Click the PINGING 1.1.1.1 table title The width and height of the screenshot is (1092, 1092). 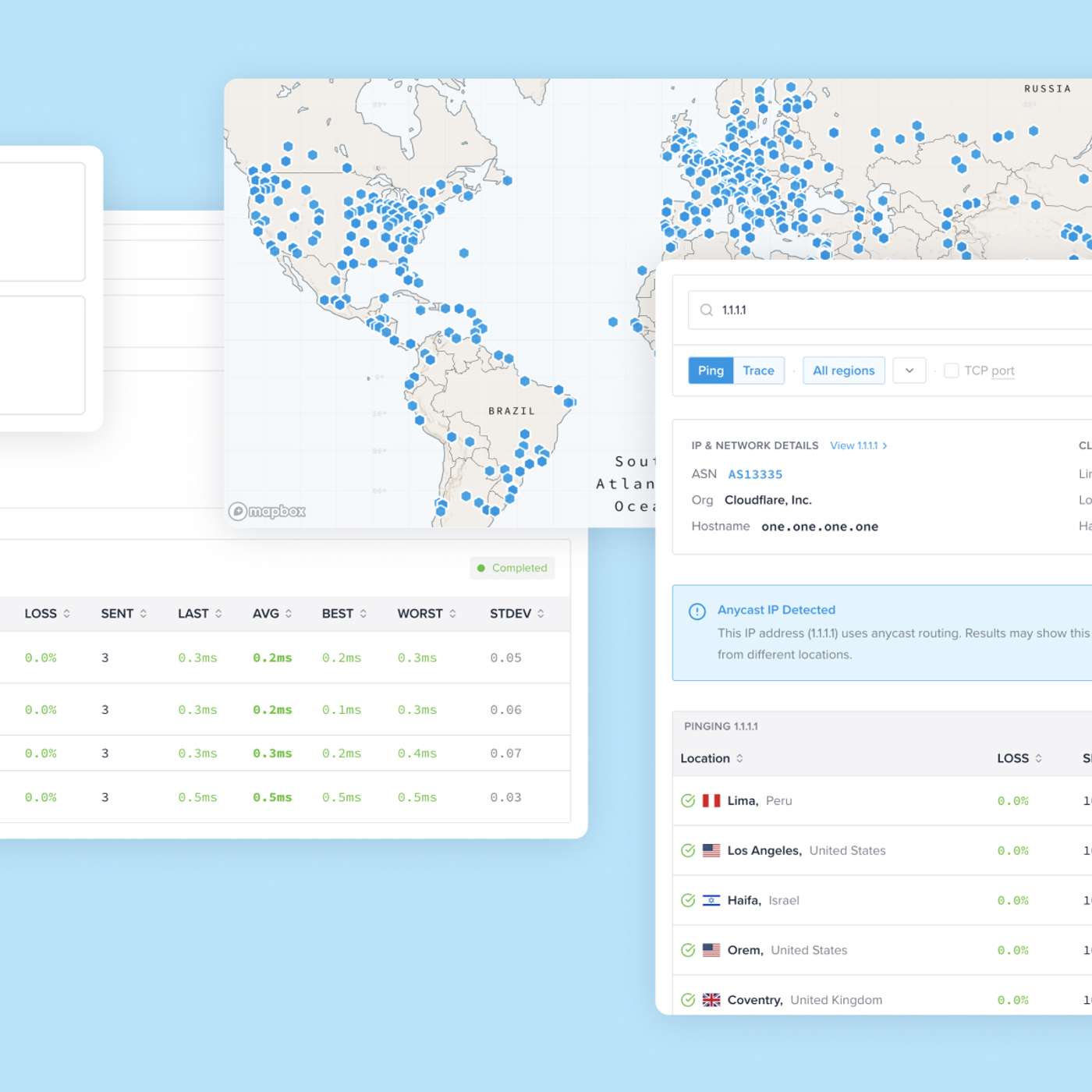tap(721, 726)
